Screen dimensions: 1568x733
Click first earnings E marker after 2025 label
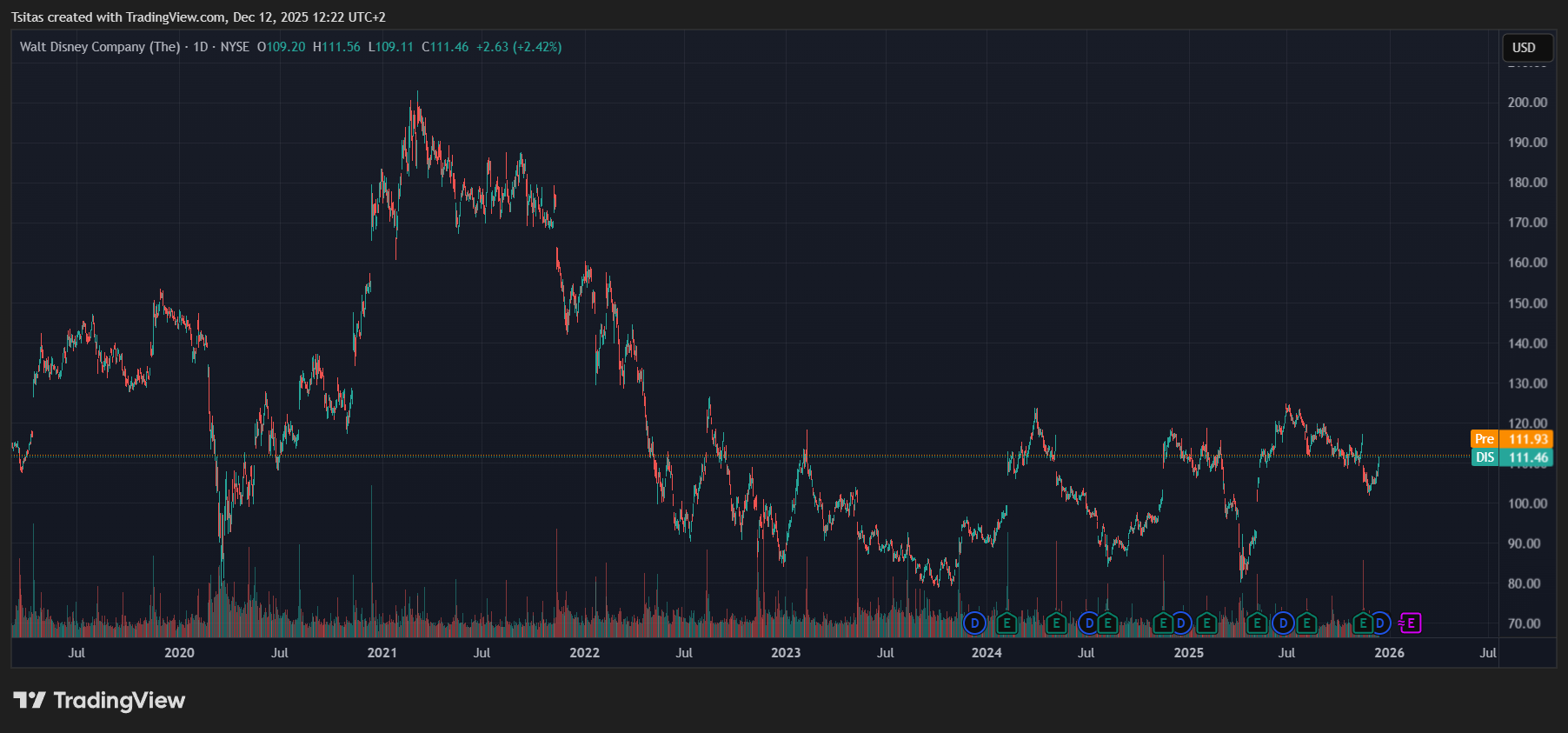pyautogui.click(x=1206, y=623)
